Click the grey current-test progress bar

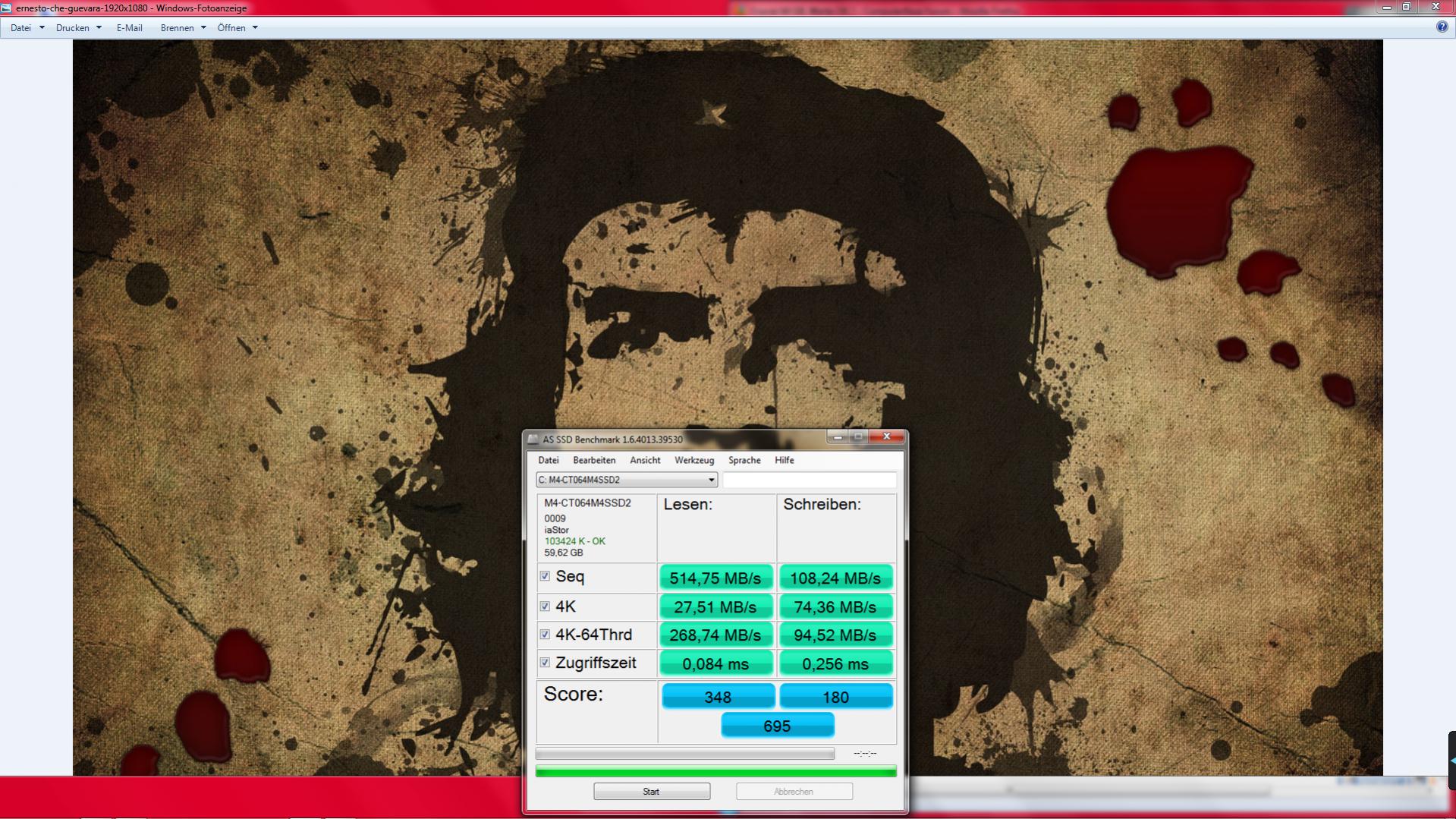[x=685, y=754]
